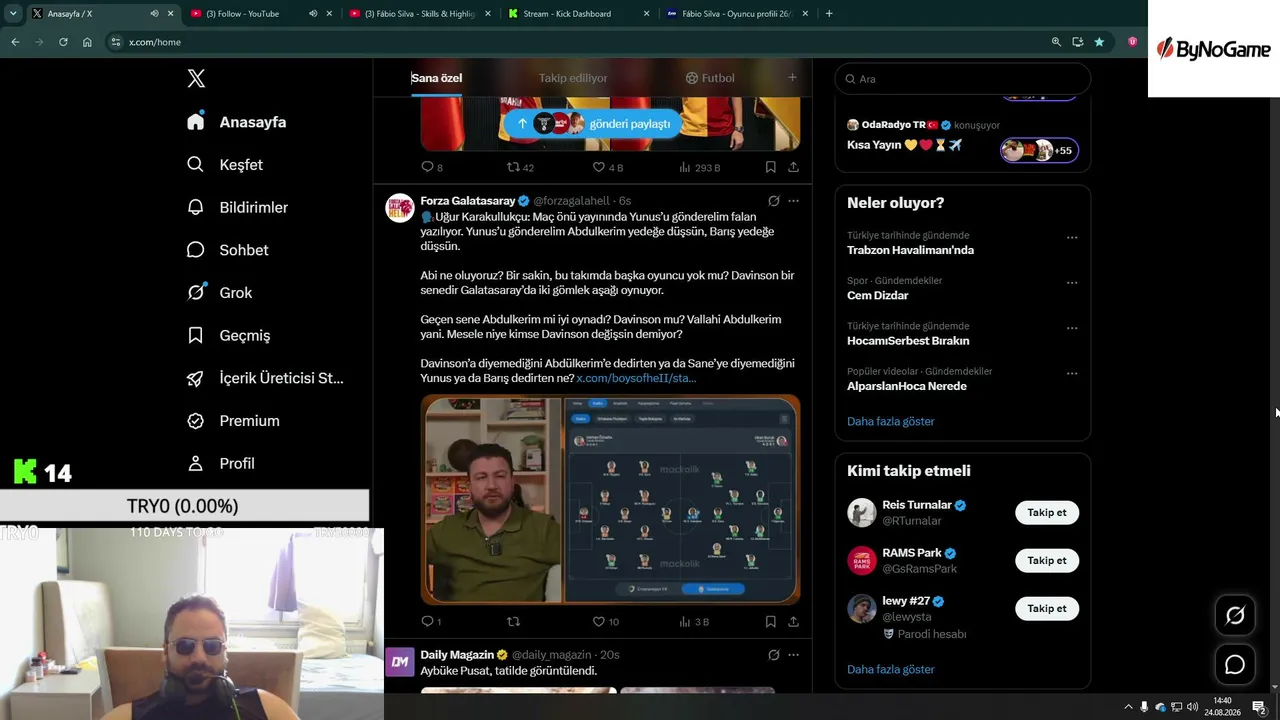Open the floating Grok button
Viewport: 1280px width, 720px height.
click(1235, 616)
